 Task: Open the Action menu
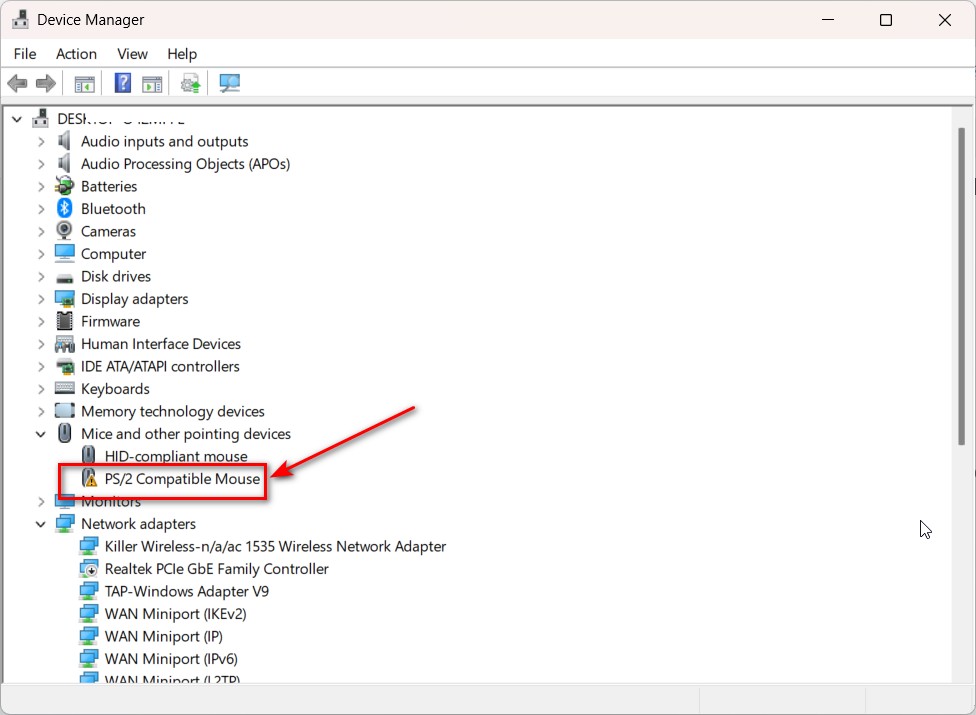coord(76,54)
